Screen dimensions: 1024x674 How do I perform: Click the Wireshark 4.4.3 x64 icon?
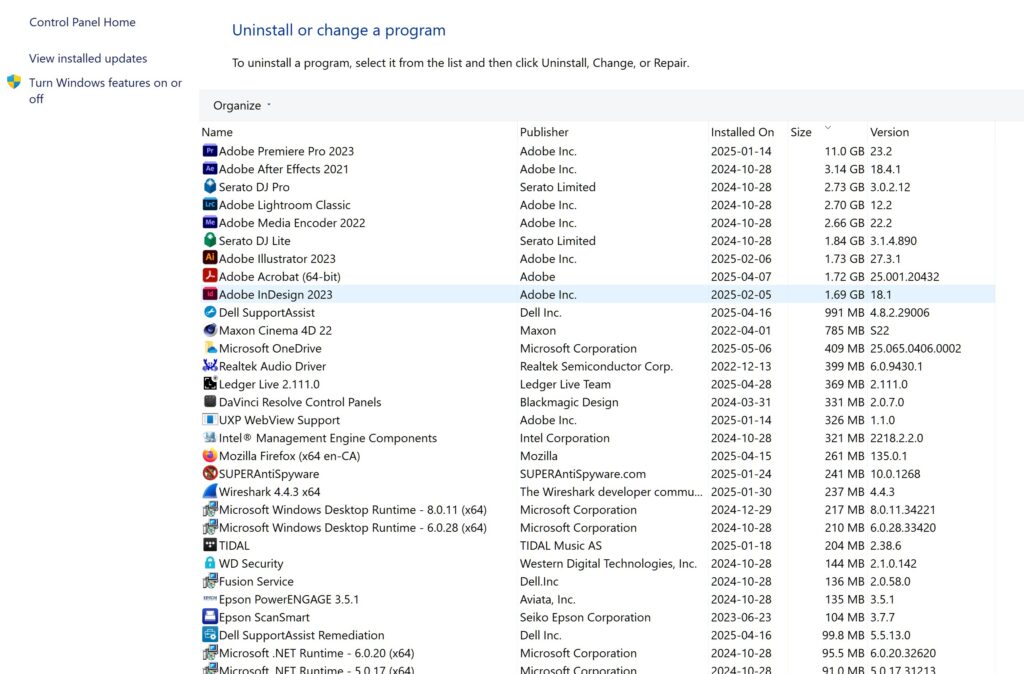pyautogui.click(x=210, y=491)
